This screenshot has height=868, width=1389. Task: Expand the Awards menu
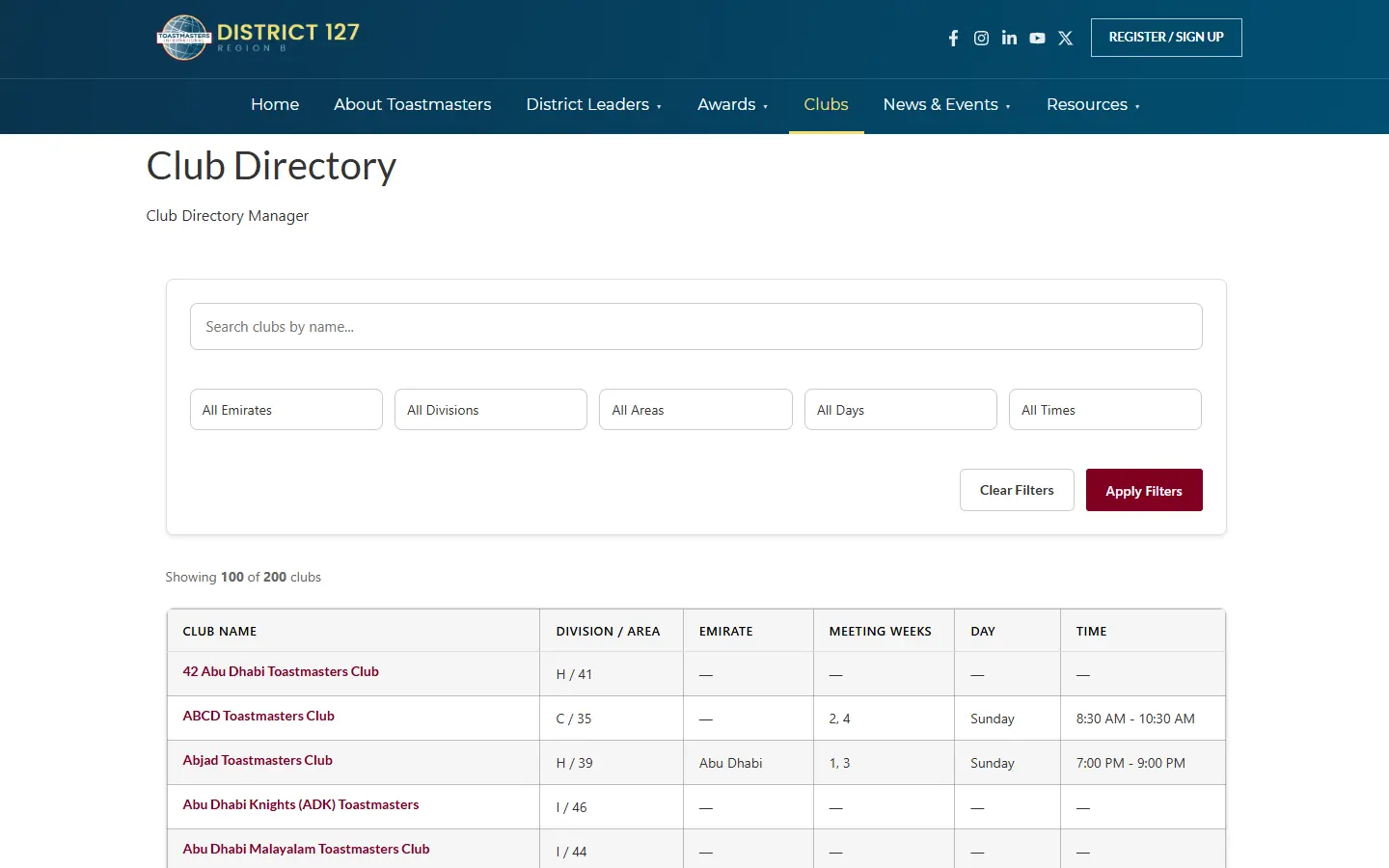coord(733,104)
